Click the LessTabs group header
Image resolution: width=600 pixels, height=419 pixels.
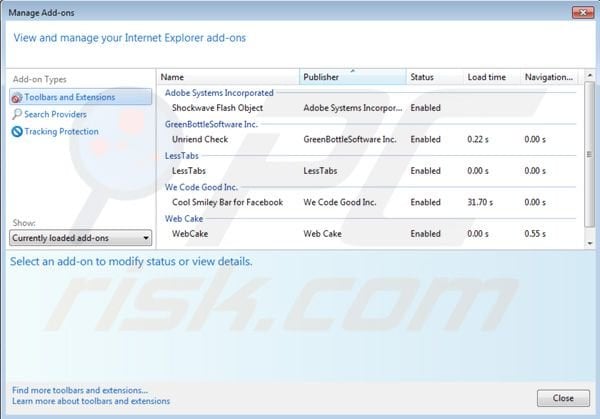pyautogui.click(x=182, y=155)
